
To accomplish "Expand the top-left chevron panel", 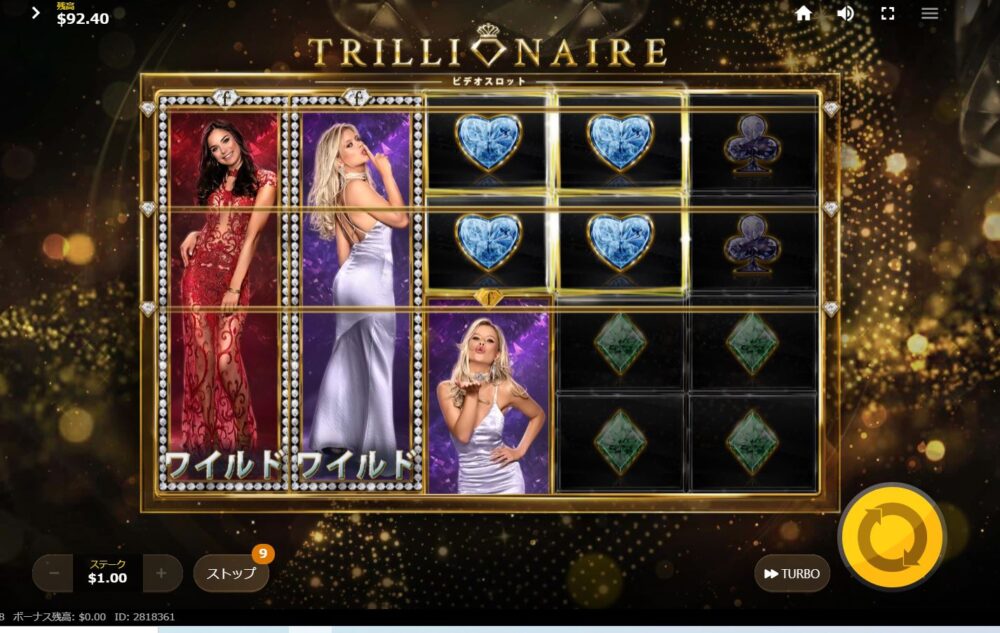I will click(36, 13).
